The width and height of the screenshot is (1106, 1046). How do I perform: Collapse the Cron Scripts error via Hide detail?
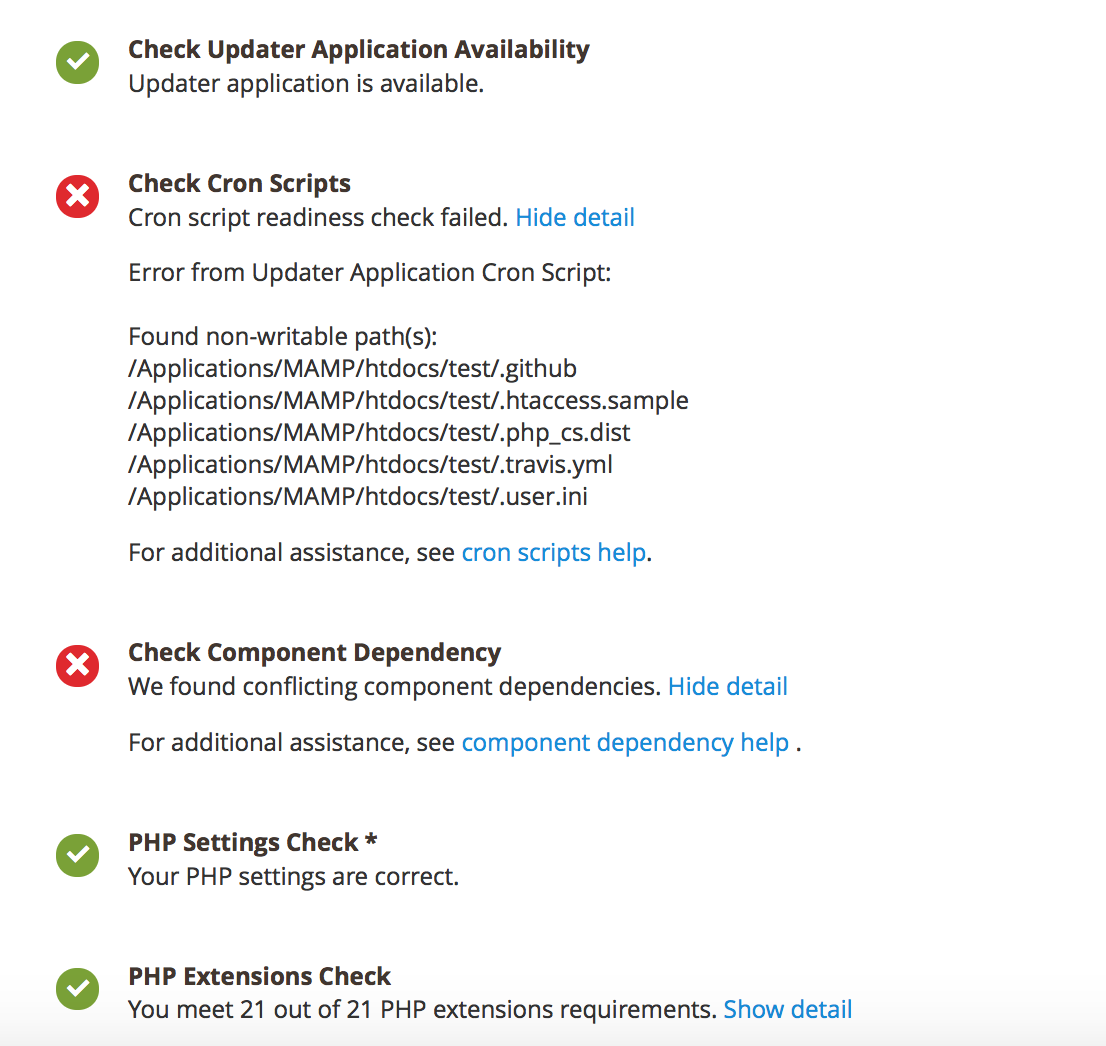coord(575,217)
